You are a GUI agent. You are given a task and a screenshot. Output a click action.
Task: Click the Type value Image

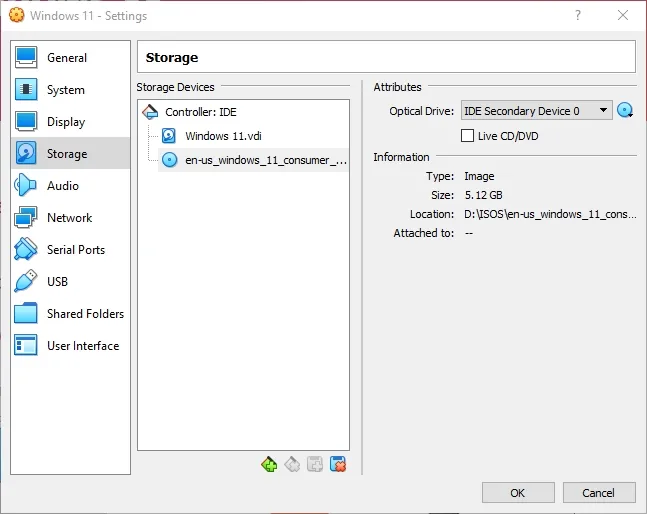(x=479, y=176)
